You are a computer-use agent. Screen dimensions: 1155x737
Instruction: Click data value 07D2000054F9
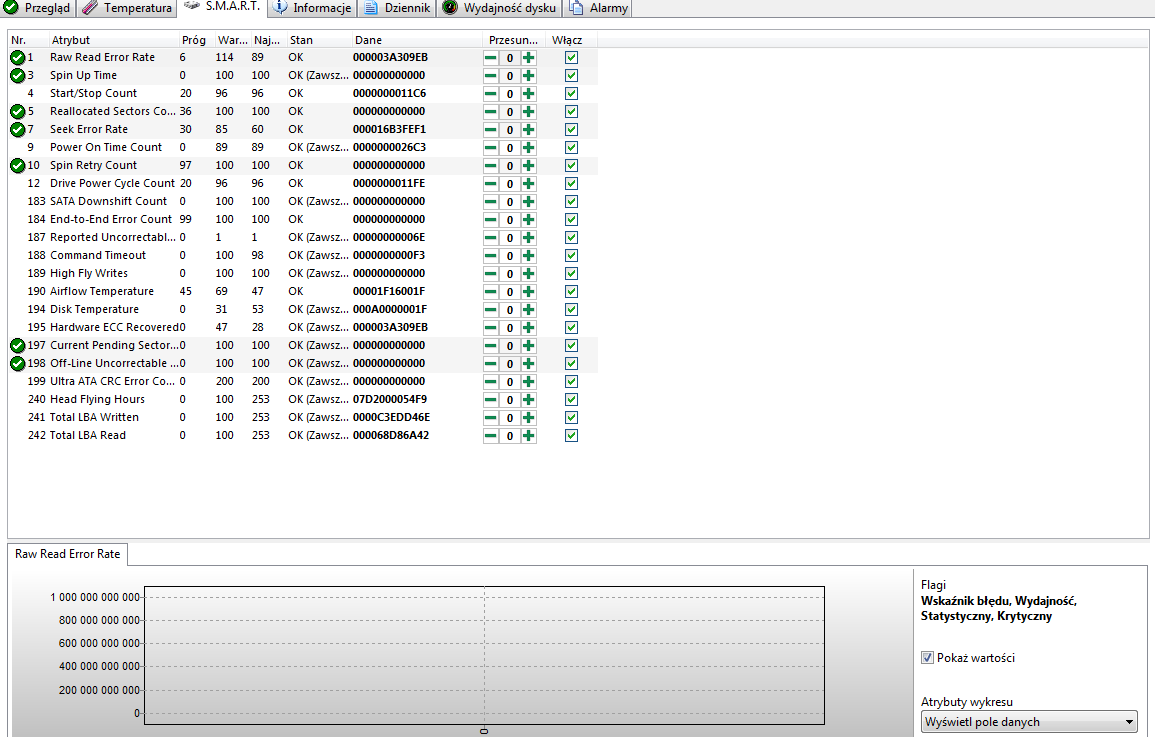(x=390, y=399)
